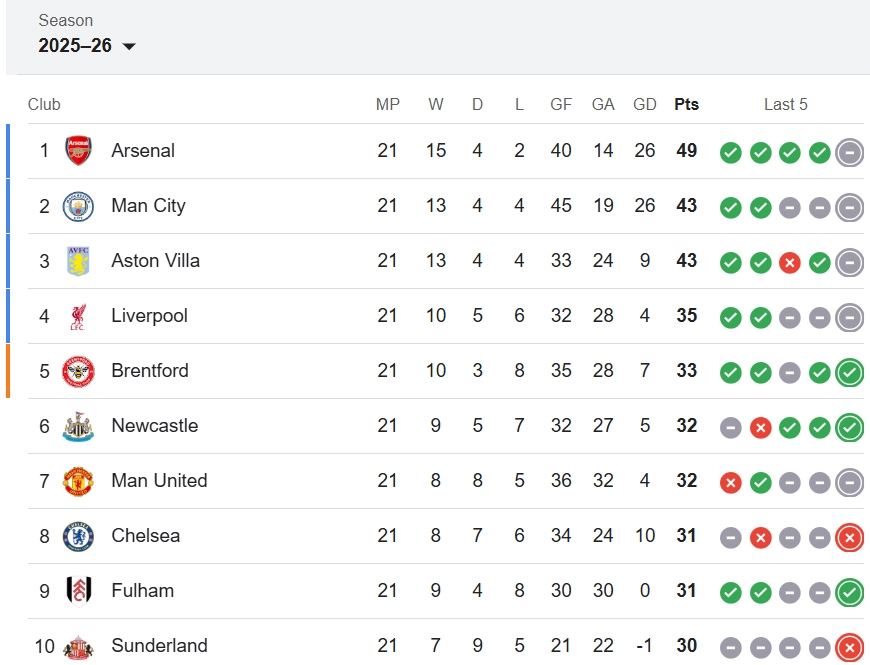
Task: Click Aston Villa's red loss icon
Action: coord(790,262)
